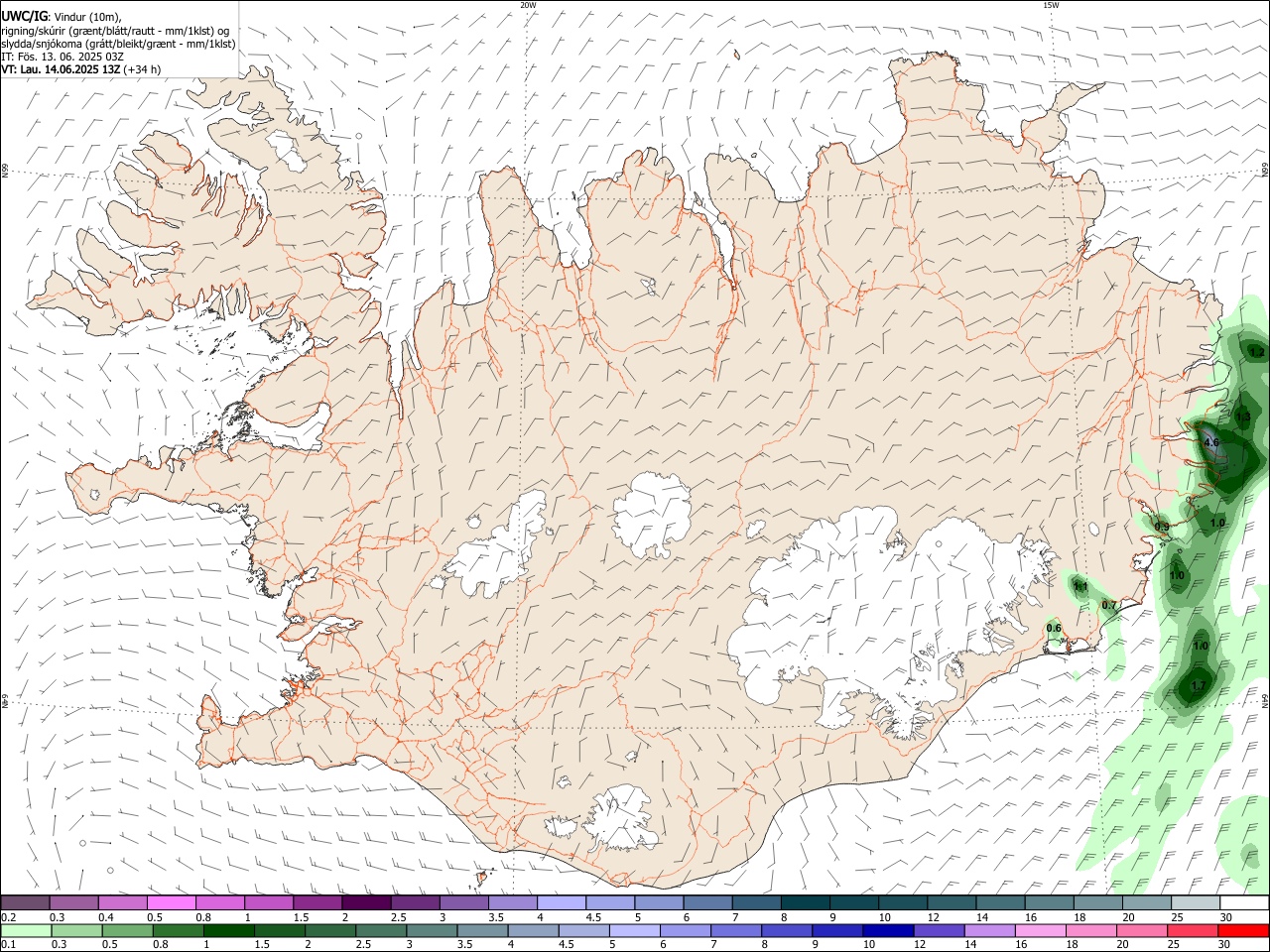
Task: Click the '(+34 h)' forecast offset
Action: 143,69
